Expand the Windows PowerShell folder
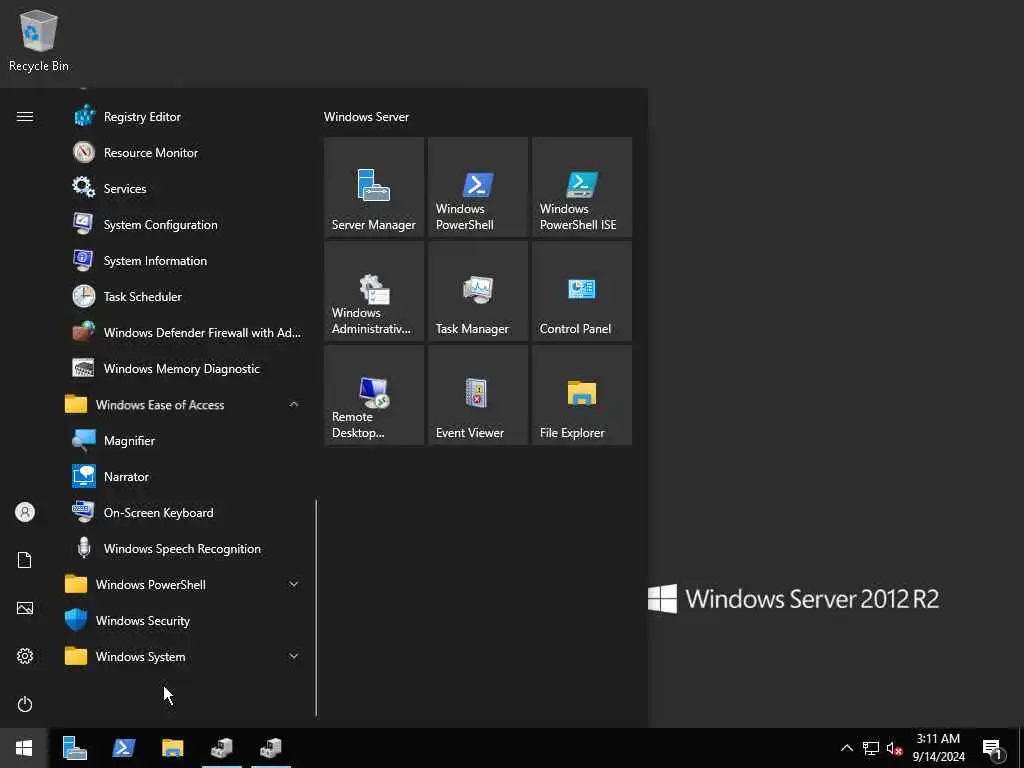1024x768 pixels. coord(183,584)
